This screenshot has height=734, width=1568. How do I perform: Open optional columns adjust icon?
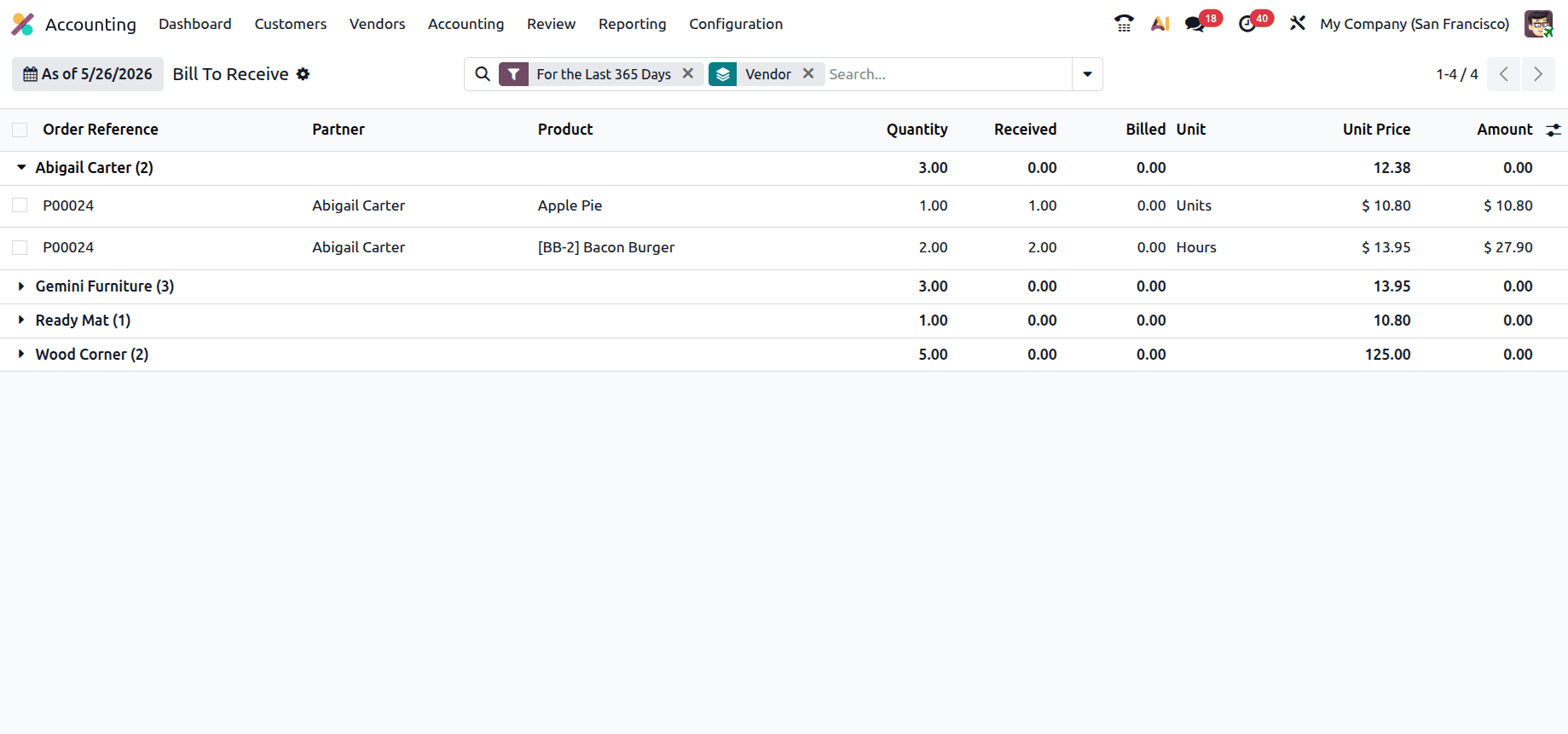(x=1554, y=130)
